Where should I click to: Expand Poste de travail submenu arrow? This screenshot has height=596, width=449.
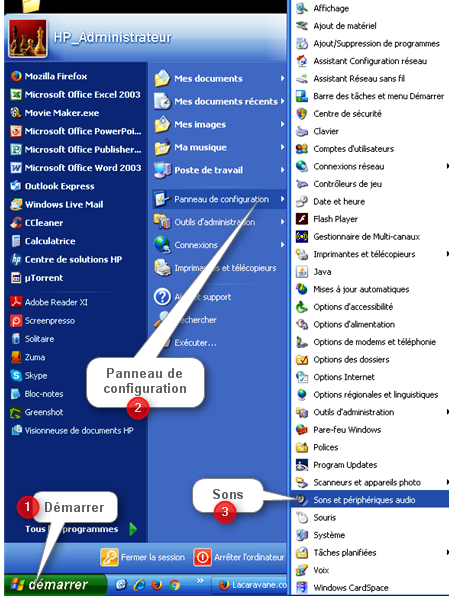[x=282, y=170]
